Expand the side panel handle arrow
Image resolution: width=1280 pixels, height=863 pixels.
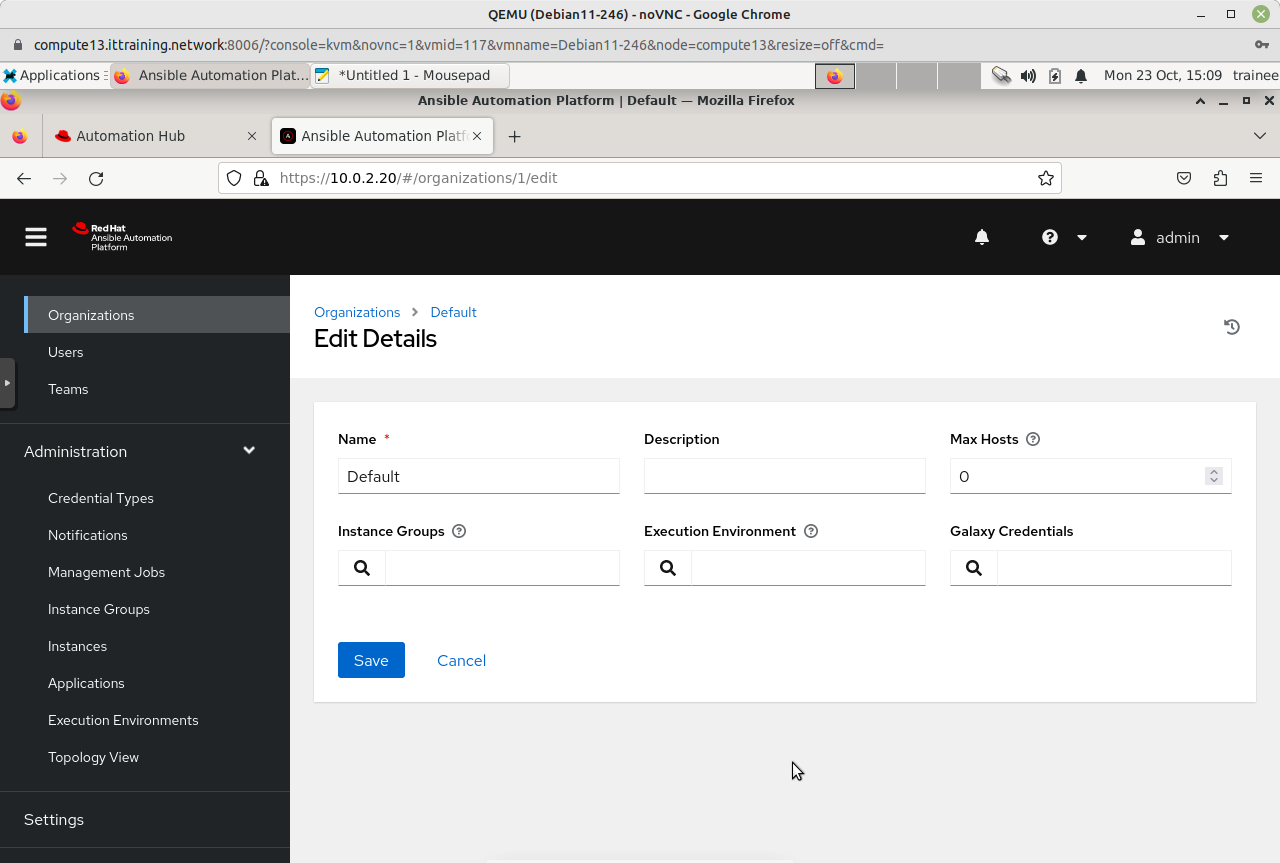(x=7, y=383)
